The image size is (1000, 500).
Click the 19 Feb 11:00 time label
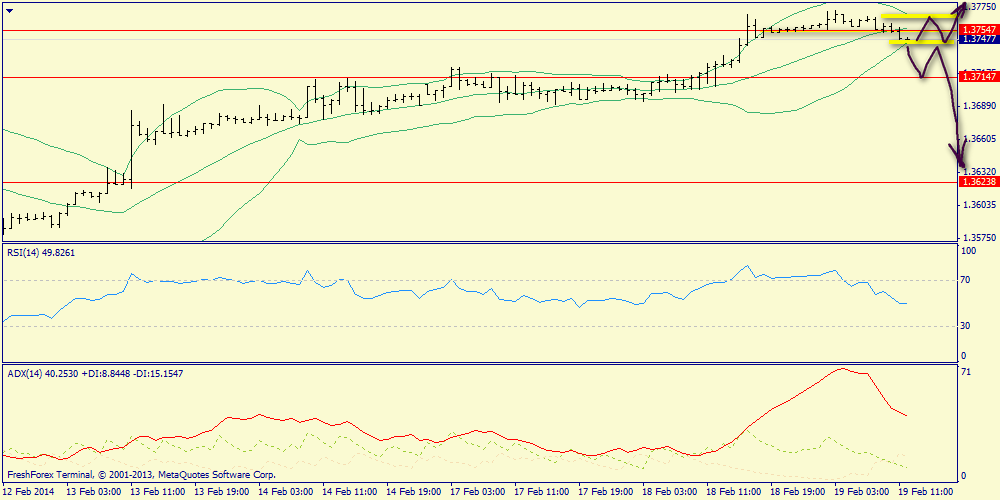click(924, 493)
